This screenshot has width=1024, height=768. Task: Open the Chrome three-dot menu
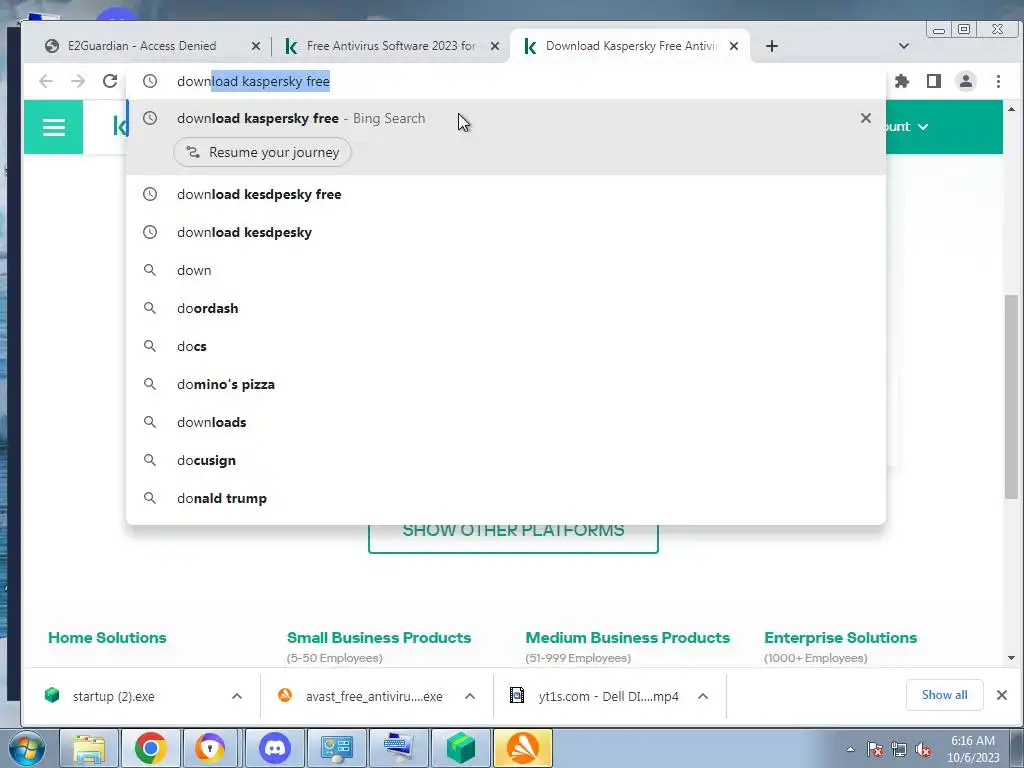(998, 81)
